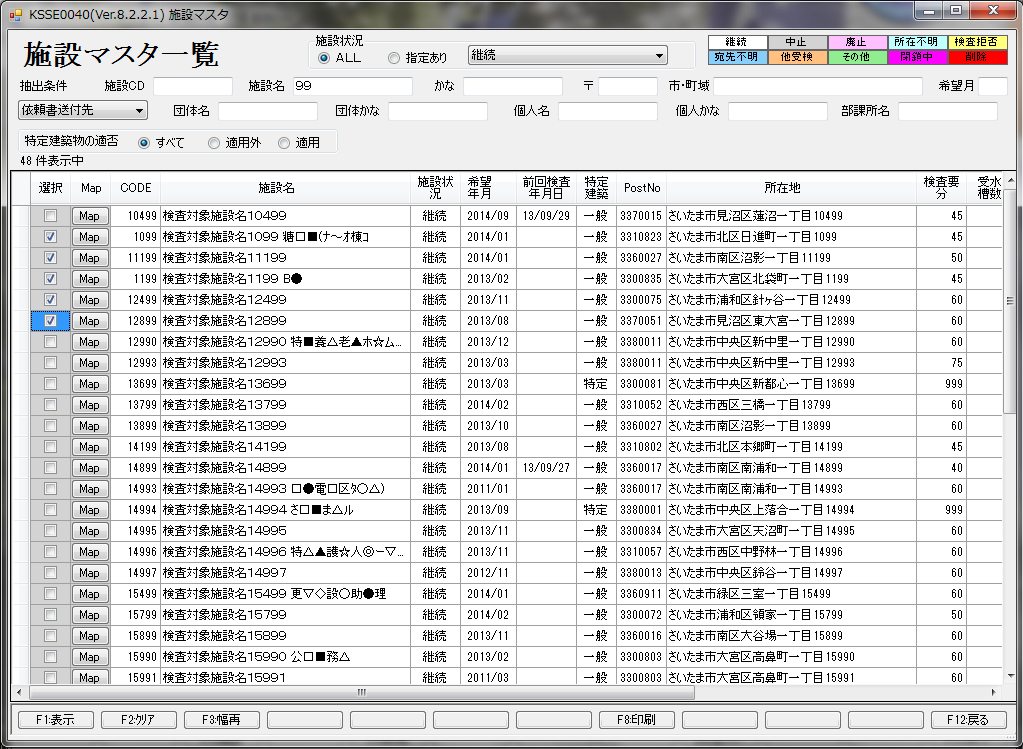Click the horizontal scrollbar thumb

tap(362, 692)
